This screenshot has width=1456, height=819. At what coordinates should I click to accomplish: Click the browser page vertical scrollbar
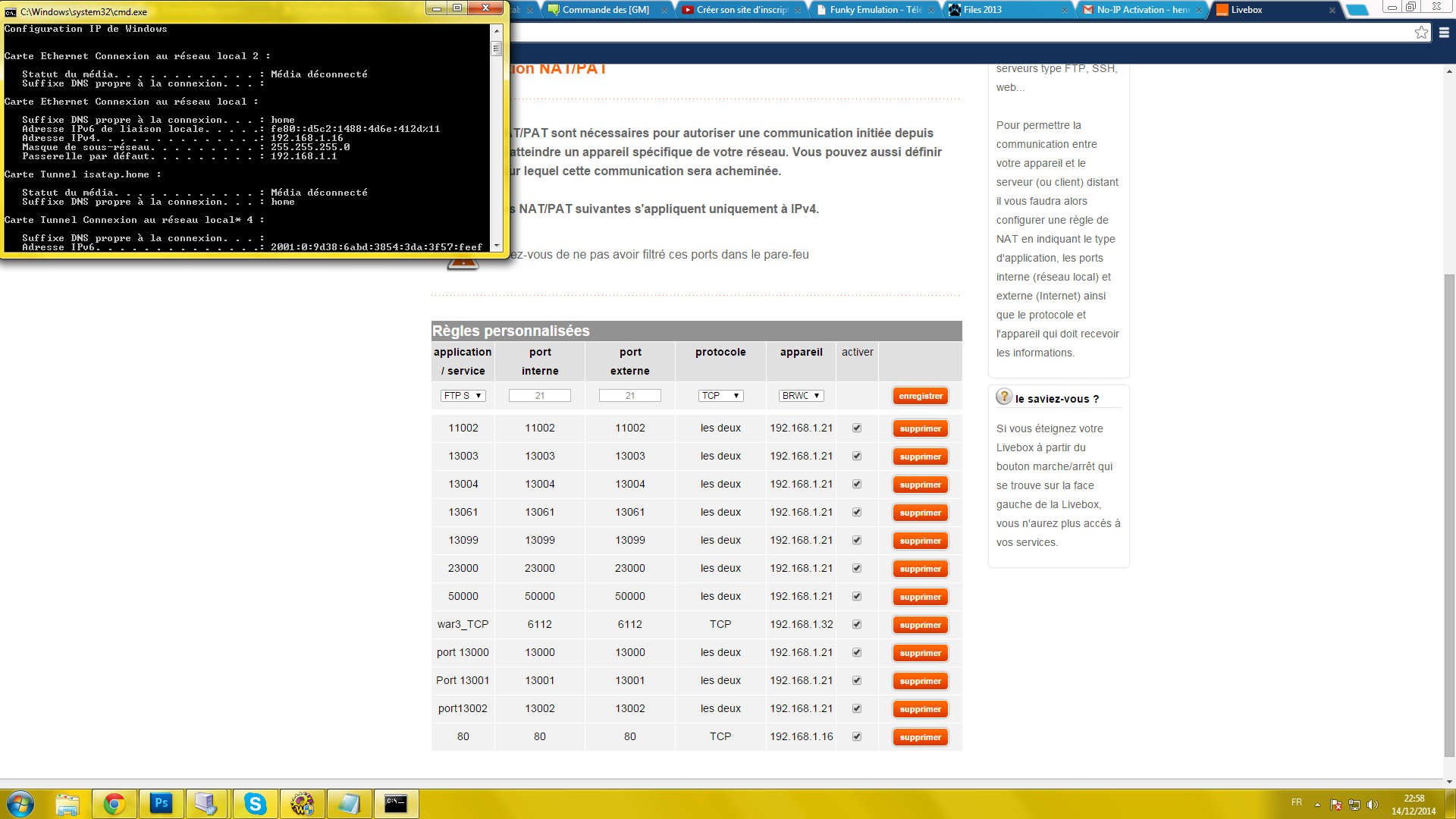pyautogui.click(x=1449, y=516)
